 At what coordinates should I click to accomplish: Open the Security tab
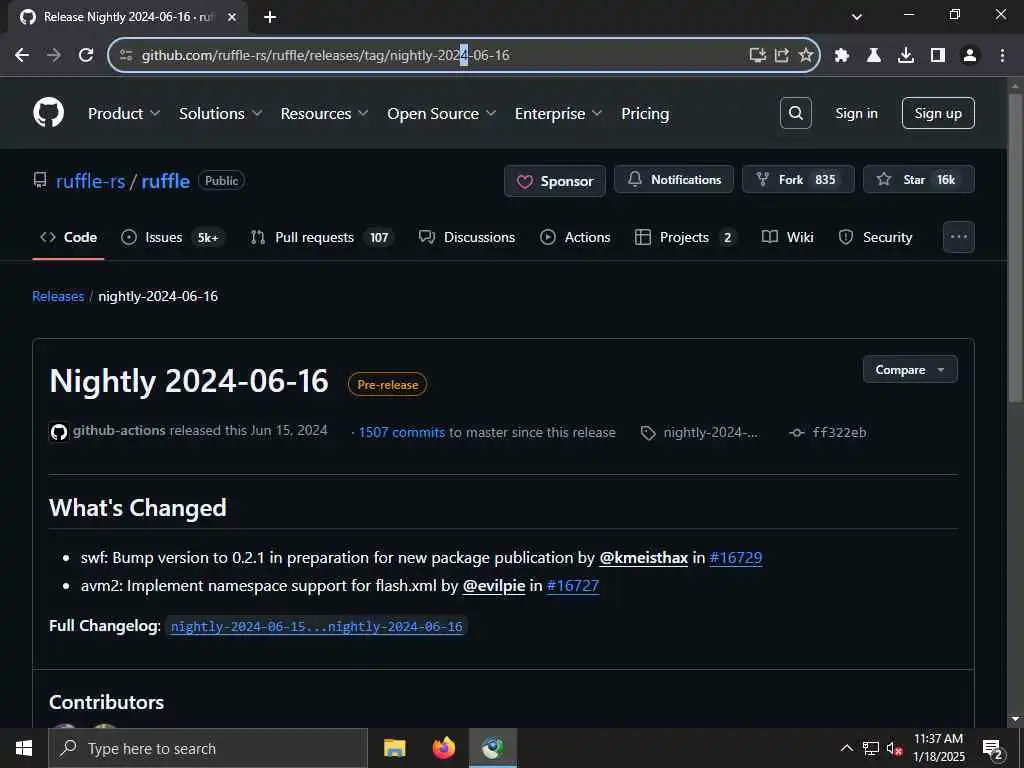875,237
